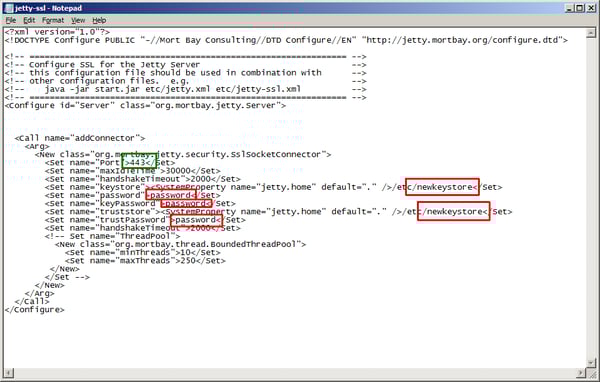Open the Edit menu
Image resolution: width=600 pixels, height=382 pixels.
[x=29, y=20]
